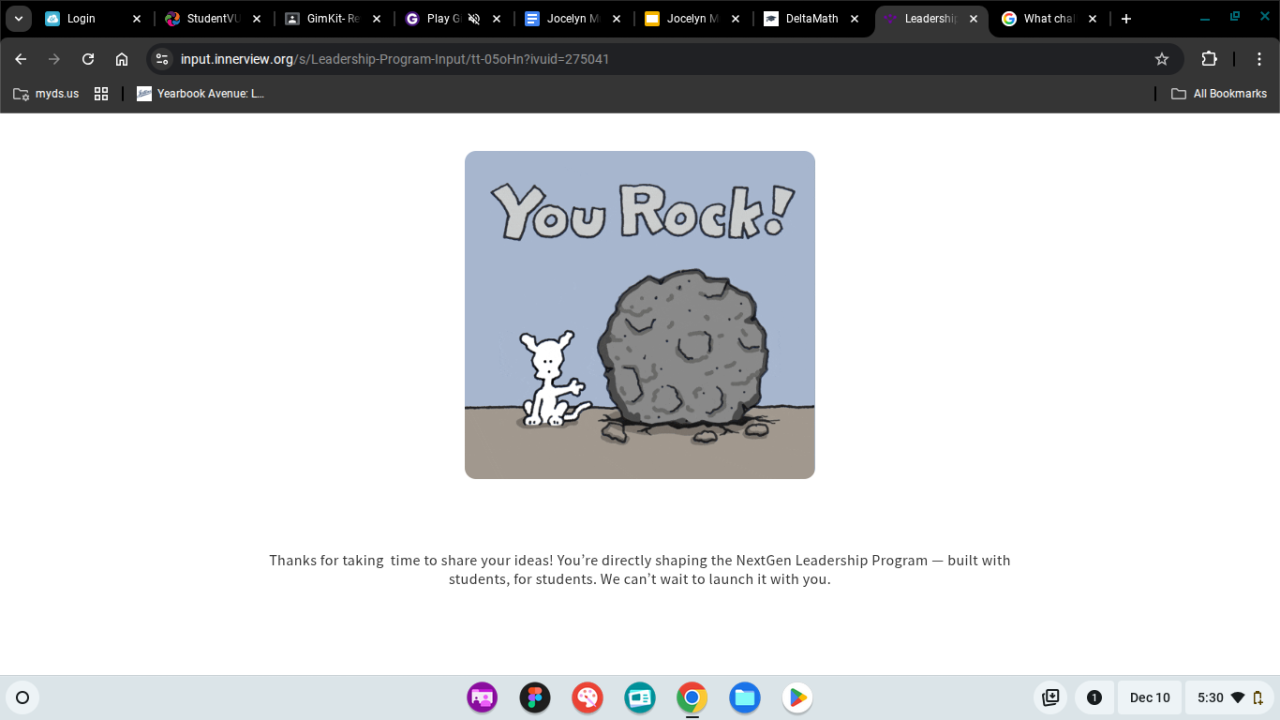Click the You Rock cartoon image
The width and height of the screenshot is (1280, 720).
coord(640,315)
